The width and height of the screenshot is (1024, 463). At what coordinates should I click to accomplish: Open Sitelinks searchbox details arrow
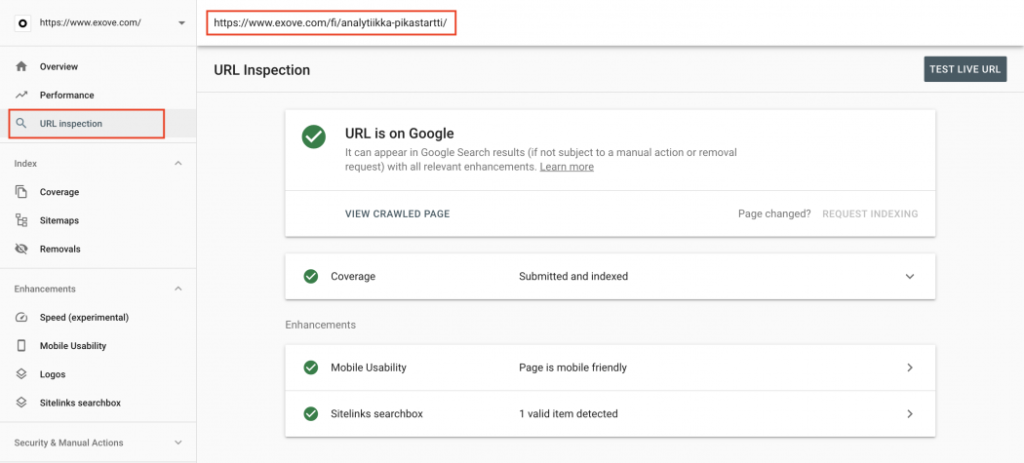pyautogui.click(x=910, y=413)
